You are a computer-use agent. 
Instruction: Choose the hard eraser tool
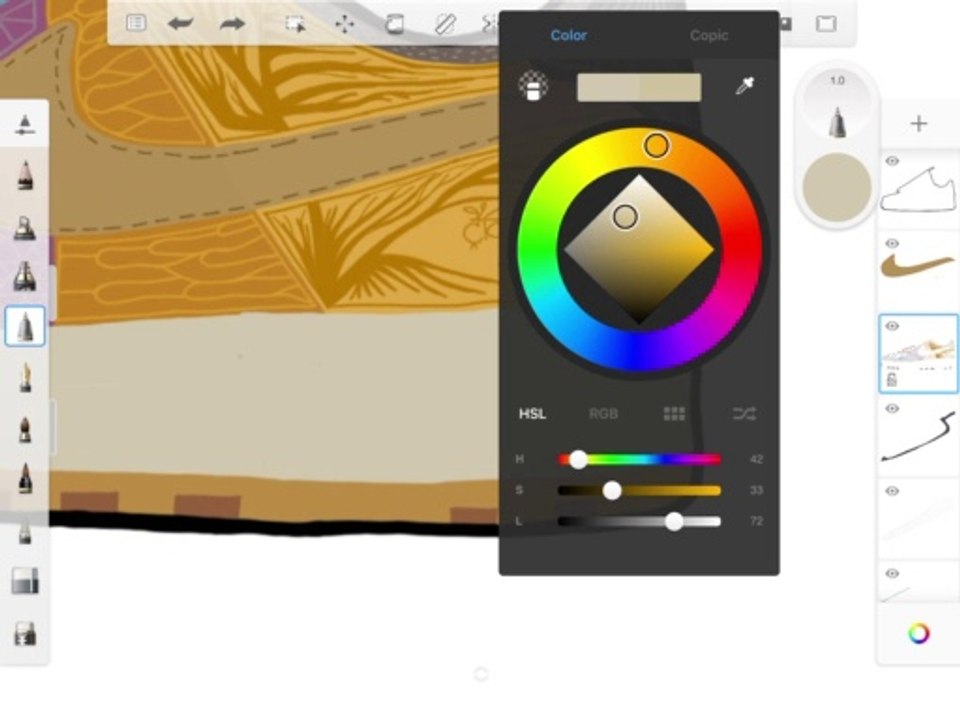[x=25, y=581]
